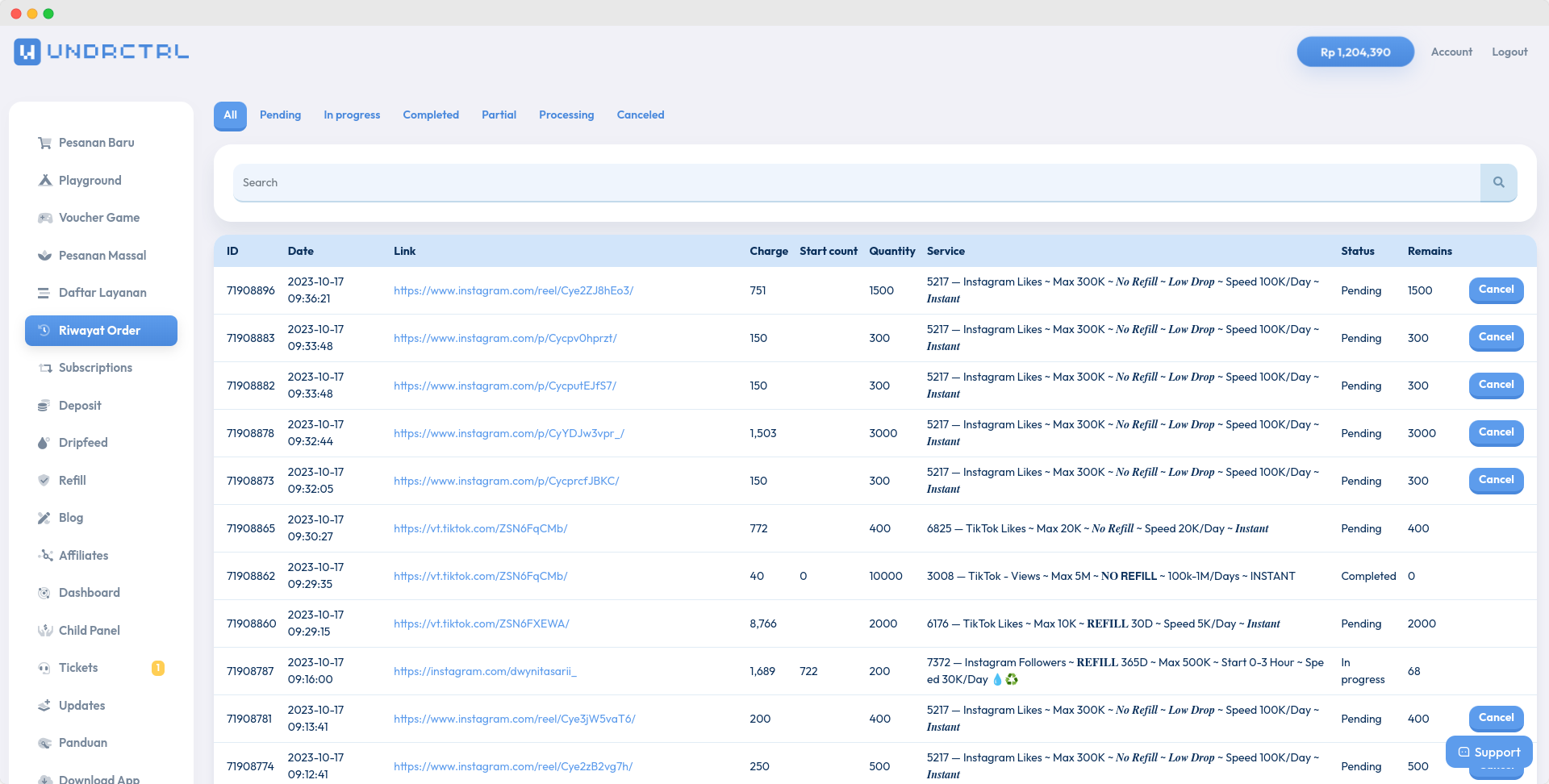Select the Refill shield icon
The image size is (1549, 784).
(x=44, y=480)
